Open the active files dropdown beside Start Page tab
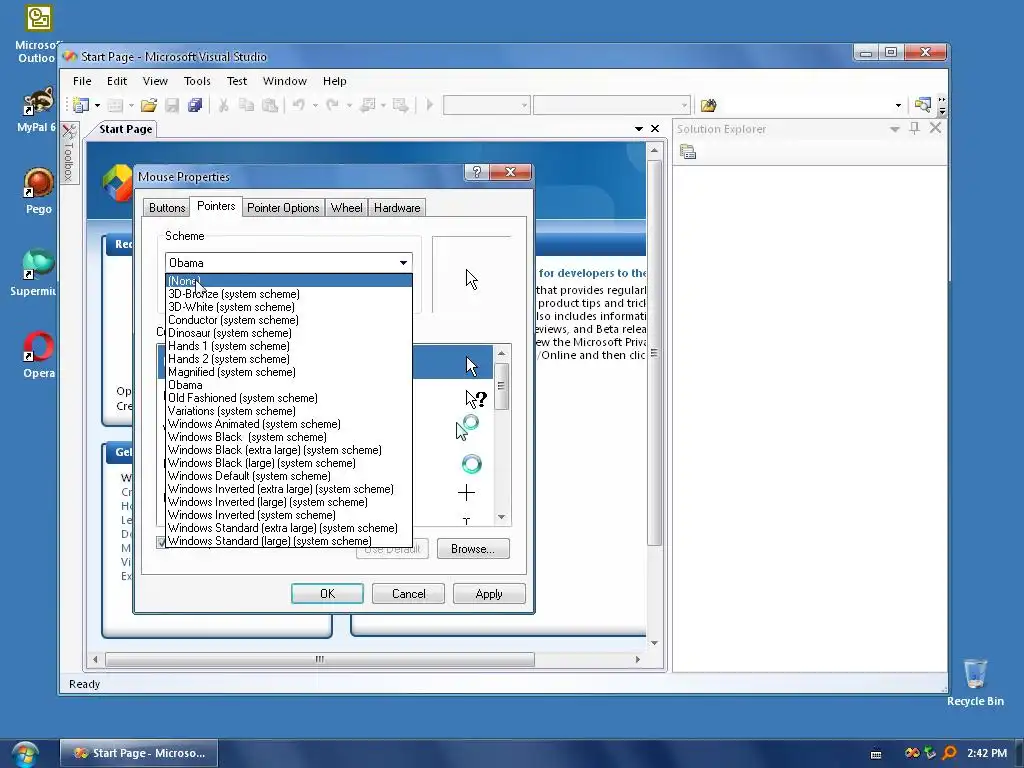Image resolution: width=1024 pixels, height=768 pixels. [x=639, y=129]
